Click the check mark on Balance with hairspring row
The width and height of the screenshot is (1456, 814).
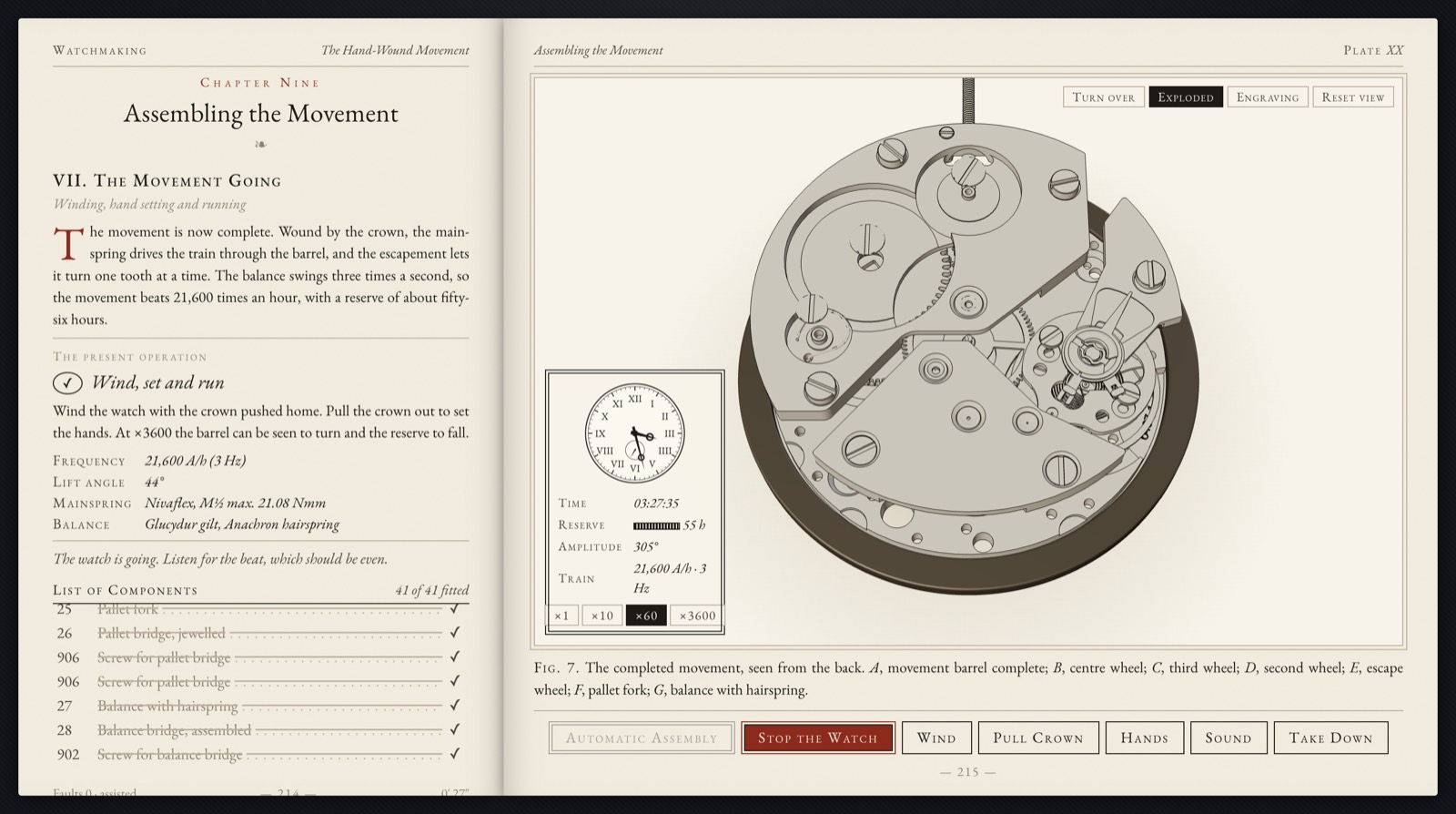click(455, 705)
